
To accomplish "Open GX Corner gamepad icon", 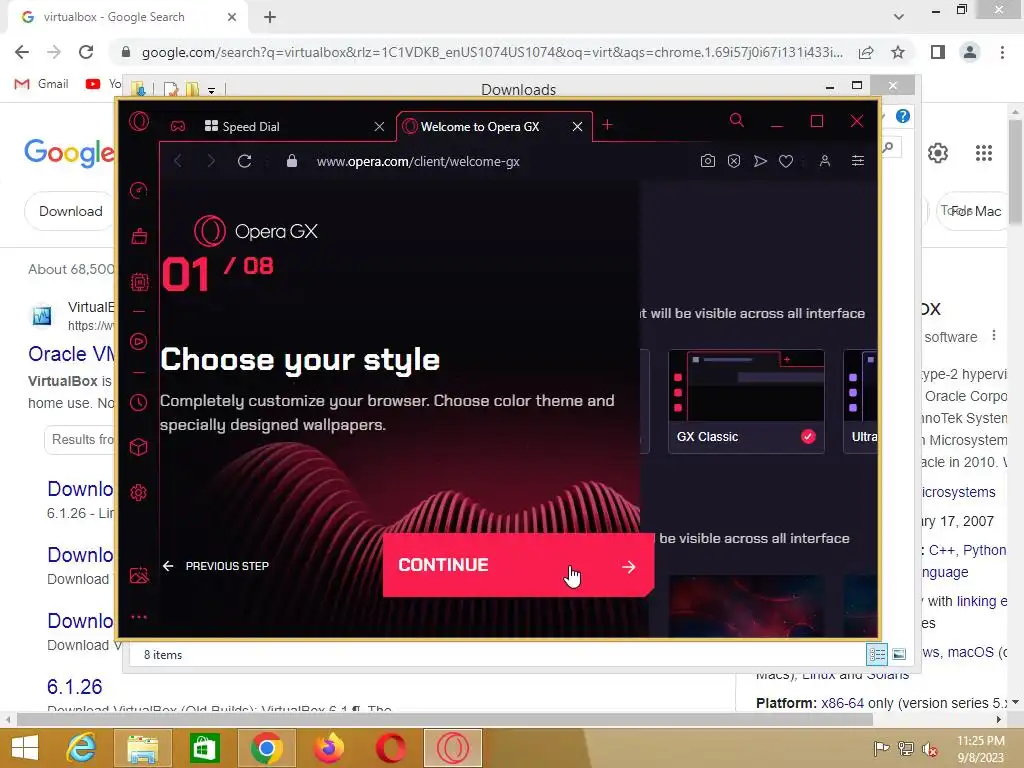I will tap(178, 127).
